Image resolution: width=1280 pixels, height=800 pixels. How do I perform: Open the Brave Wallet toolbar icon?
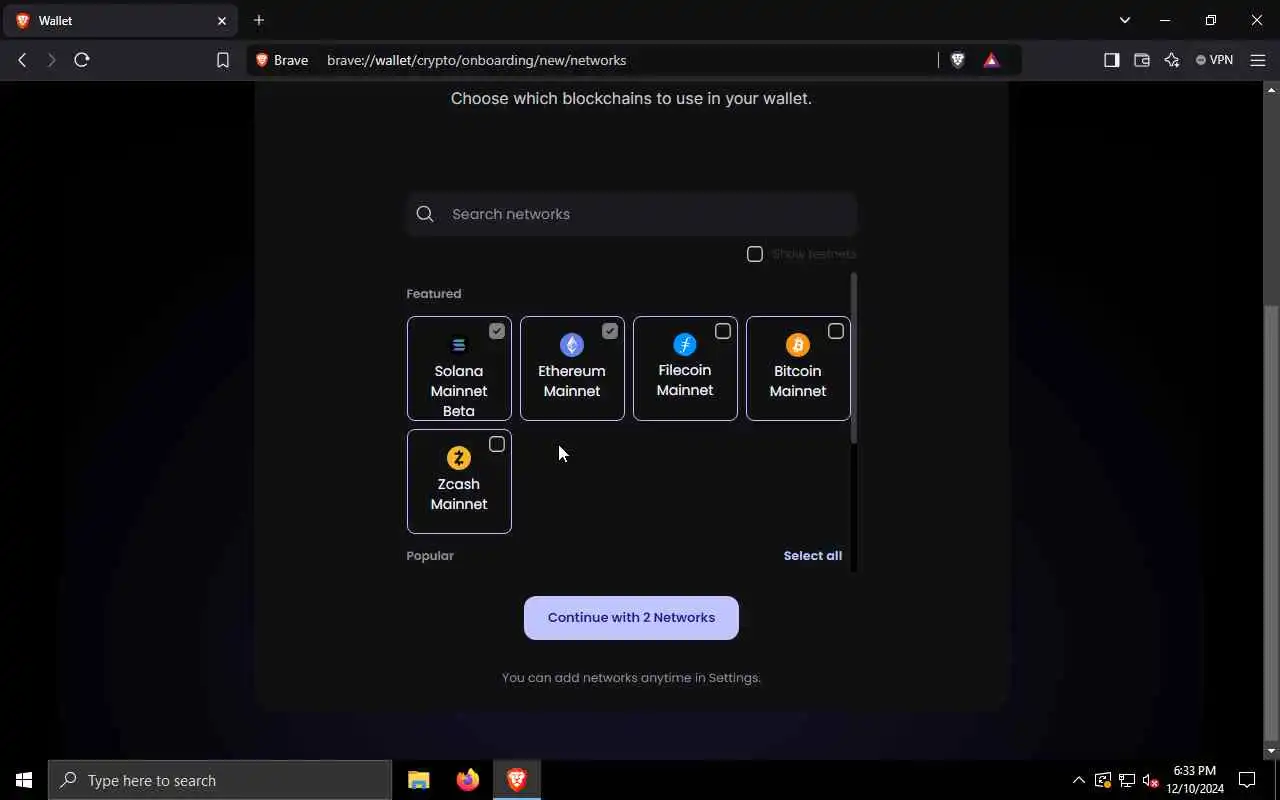point(1141,60)
